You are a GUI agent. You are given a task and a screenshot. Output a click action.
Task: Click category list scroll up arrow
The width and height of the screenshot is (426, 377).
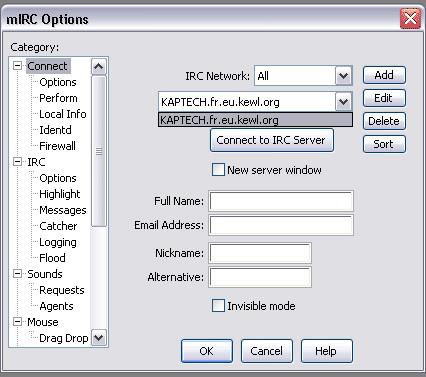pos(99,66)
